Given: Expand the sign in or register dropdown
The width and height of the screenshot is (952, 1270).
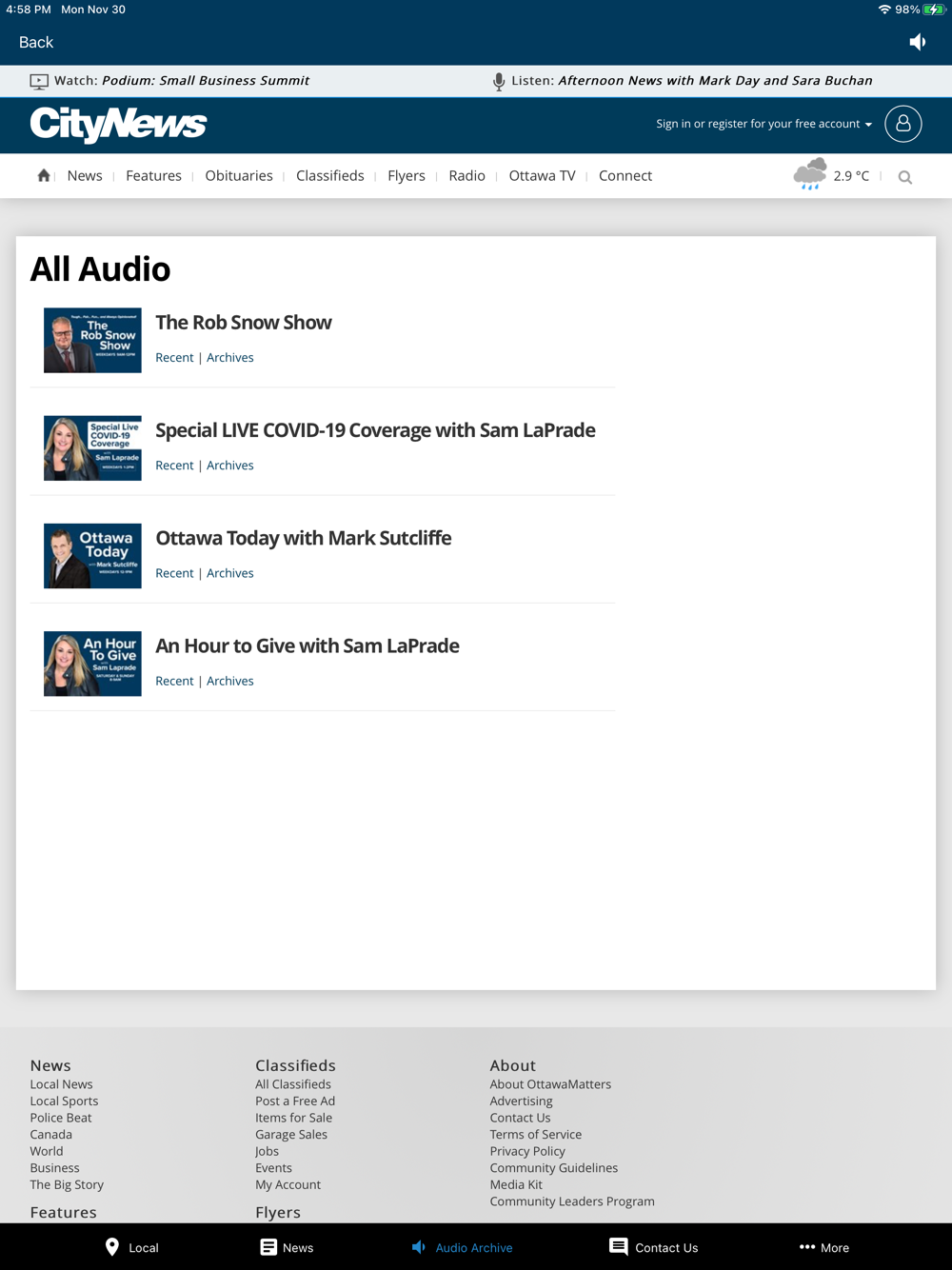Looking at the screenshot, I should (x=764, y=124).
